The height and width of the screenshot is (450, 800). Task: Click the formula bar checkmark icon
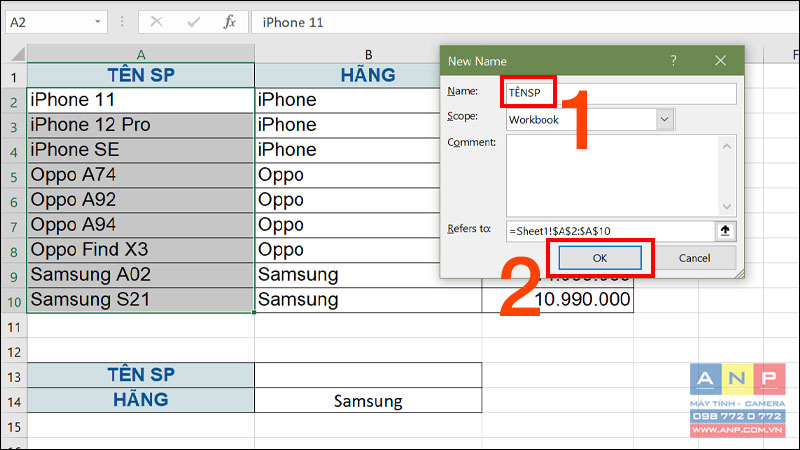click(193, 22)
